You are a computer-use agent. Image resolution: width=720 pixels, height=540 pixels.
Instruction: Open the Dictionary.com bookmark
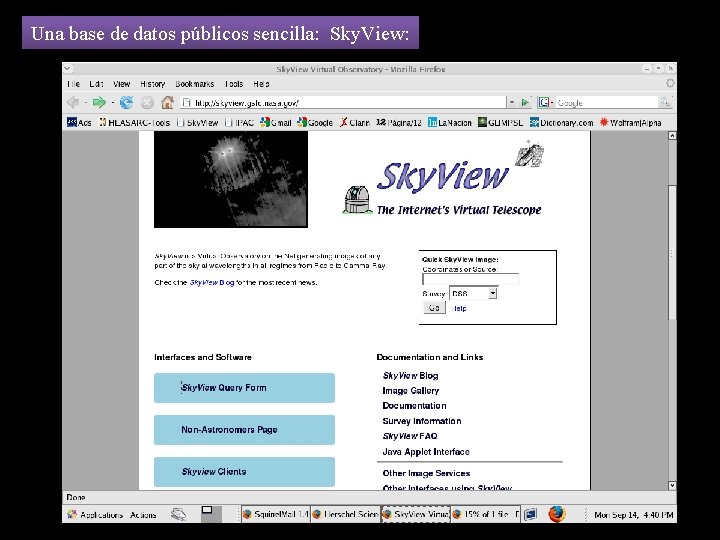[561, 123]
